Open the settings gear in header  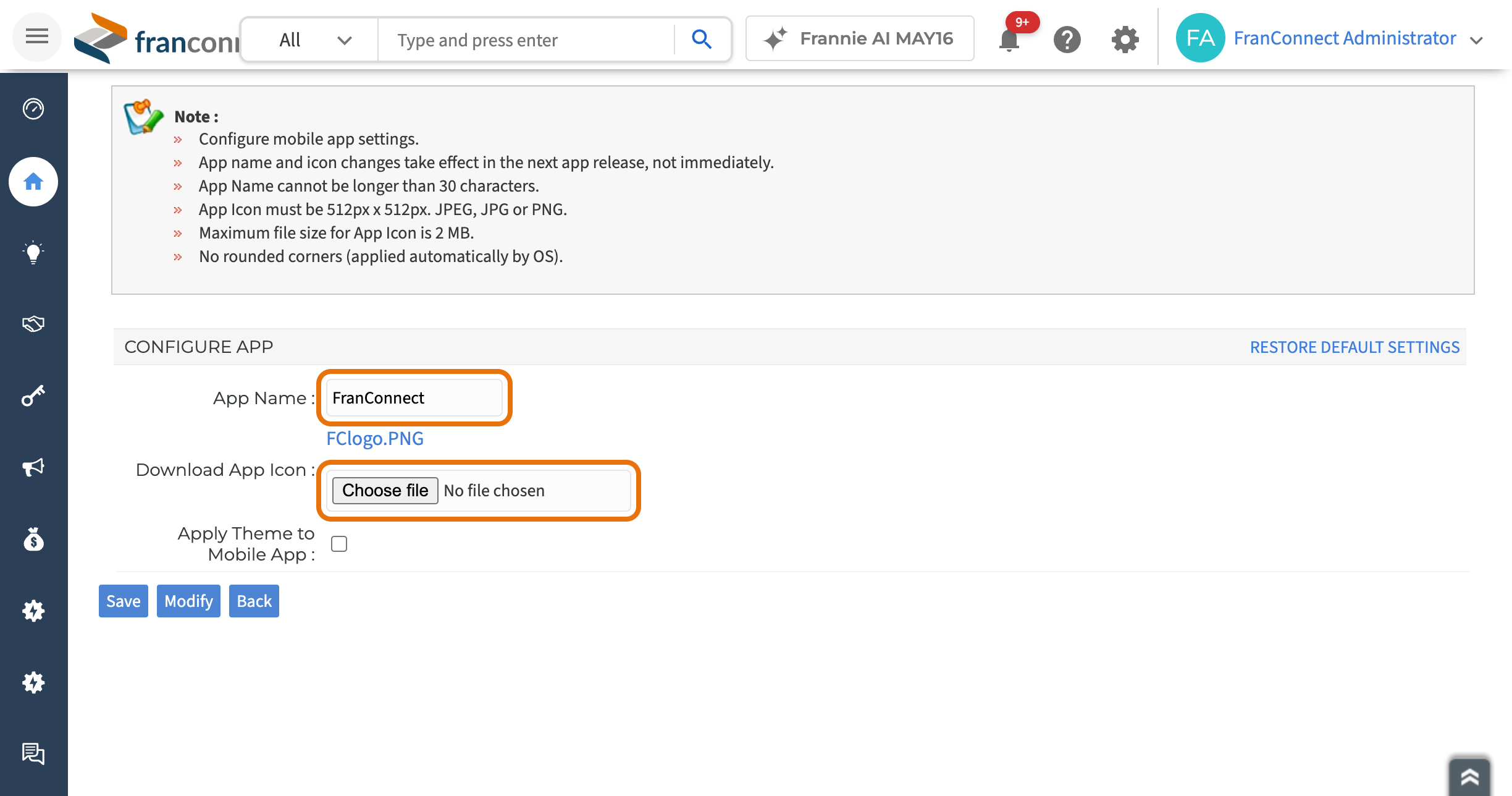click(x=1125, y=40)
